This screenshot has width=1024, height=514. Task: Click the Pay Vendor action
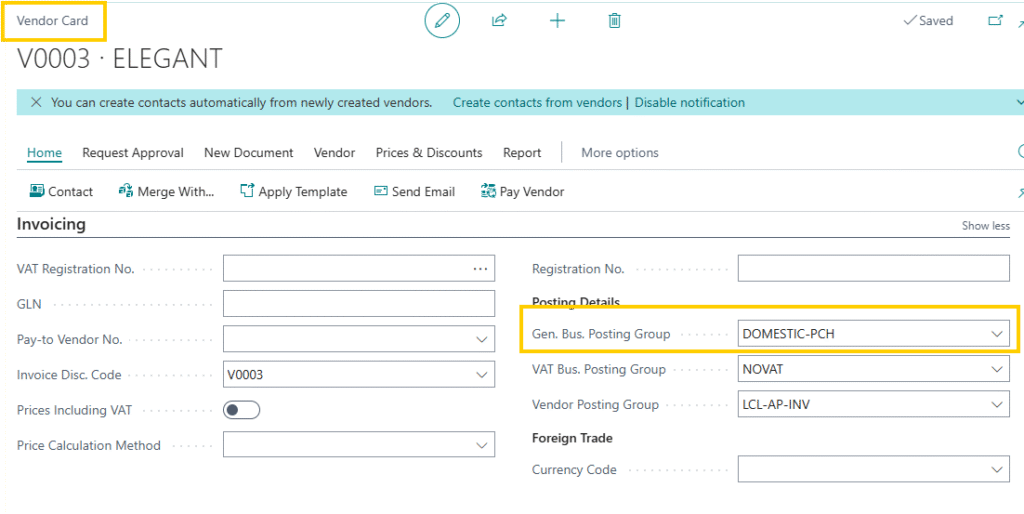point(522,192)
